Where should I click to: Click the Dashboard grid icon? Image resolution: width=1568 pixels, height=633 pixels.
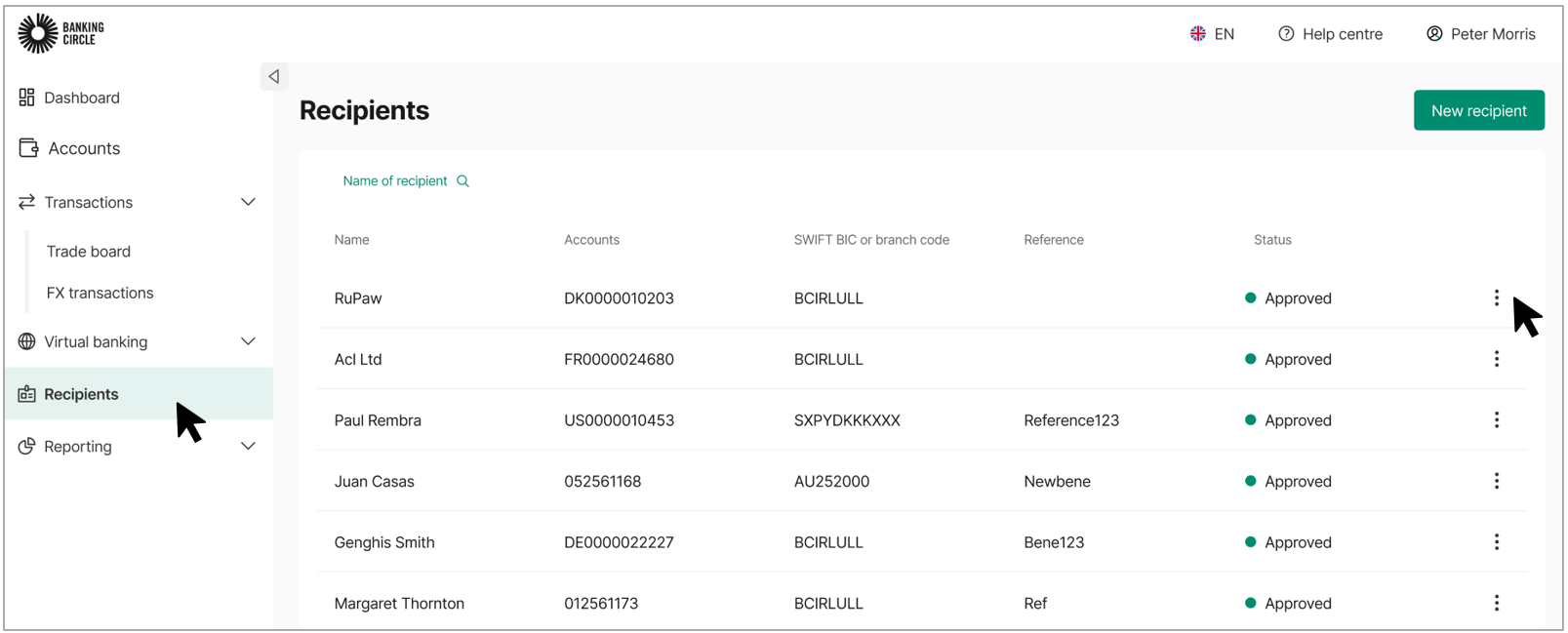tap(26, 98)
